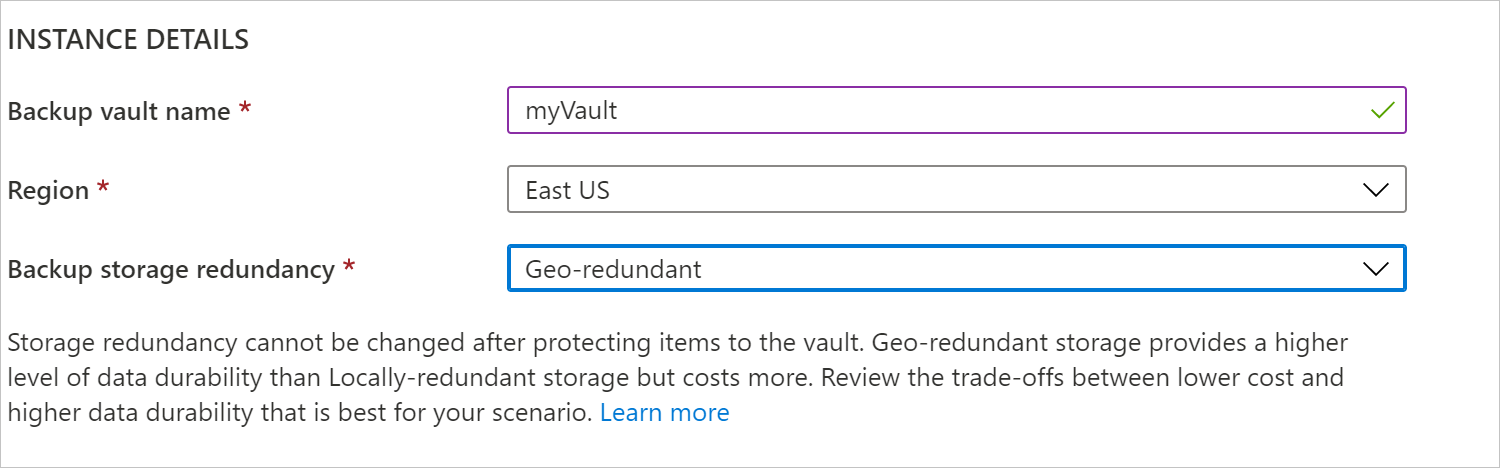Click the "East US" selected value
The image size is (1500, 468).
click(x=567, y=190)
